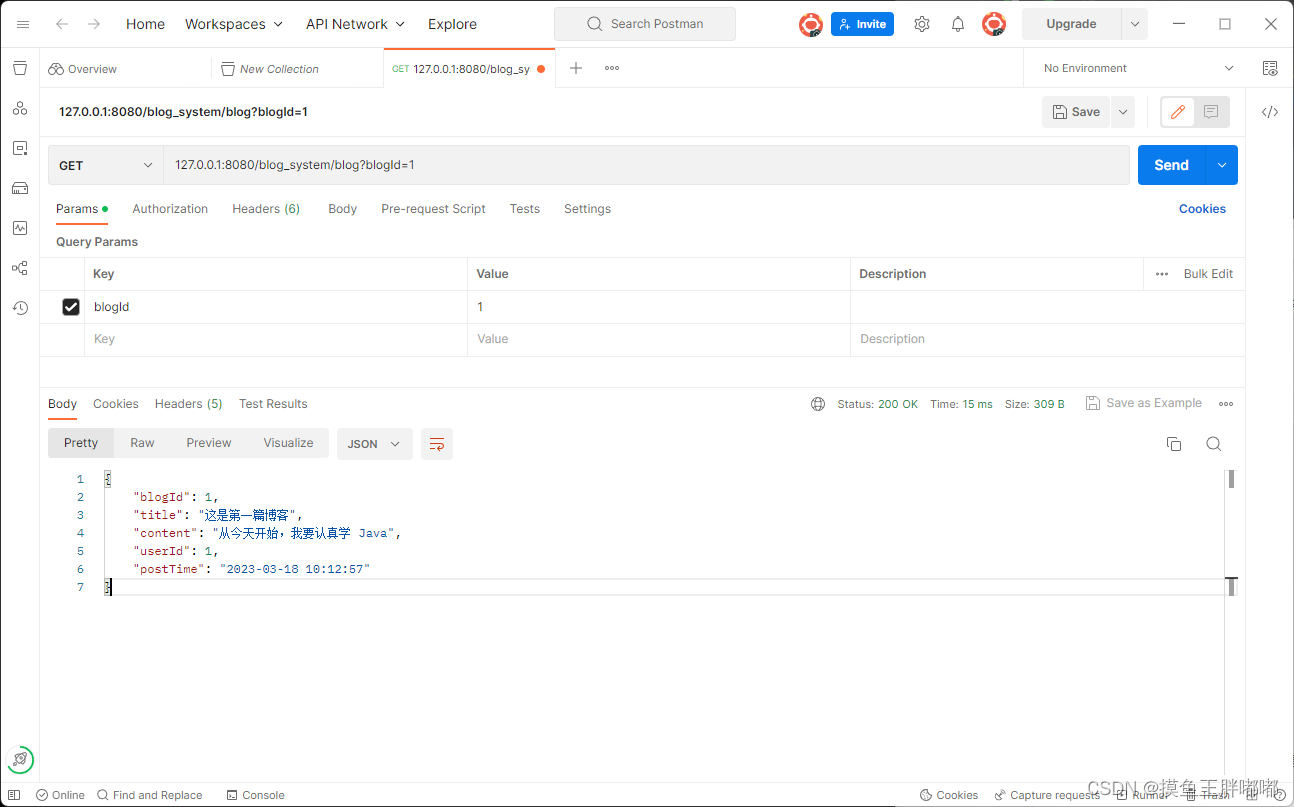Open the environment quick look icon

pyautogui.click(x=1270, y=68)
